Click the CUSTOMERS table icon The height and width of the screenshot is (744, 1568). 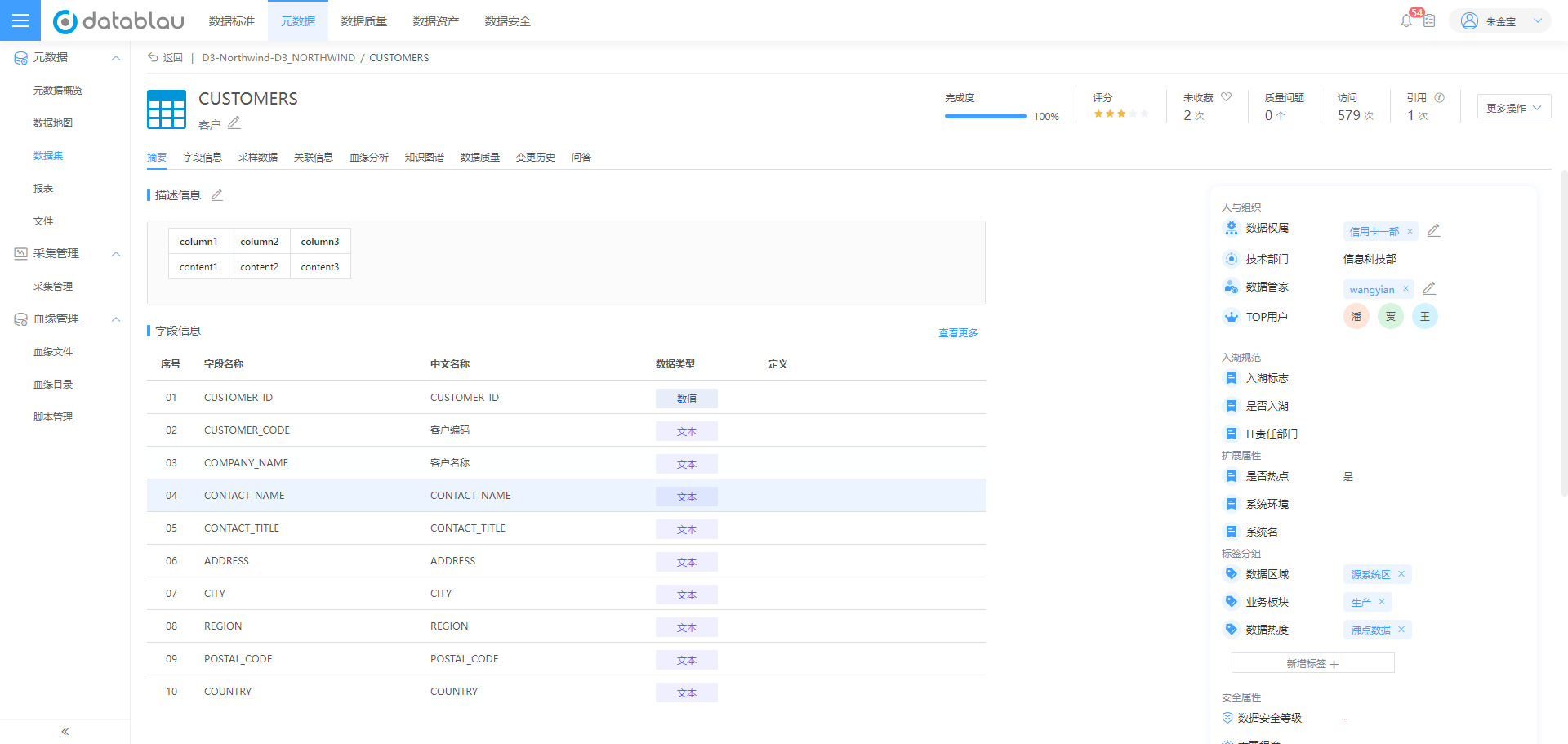pos(167,109)
